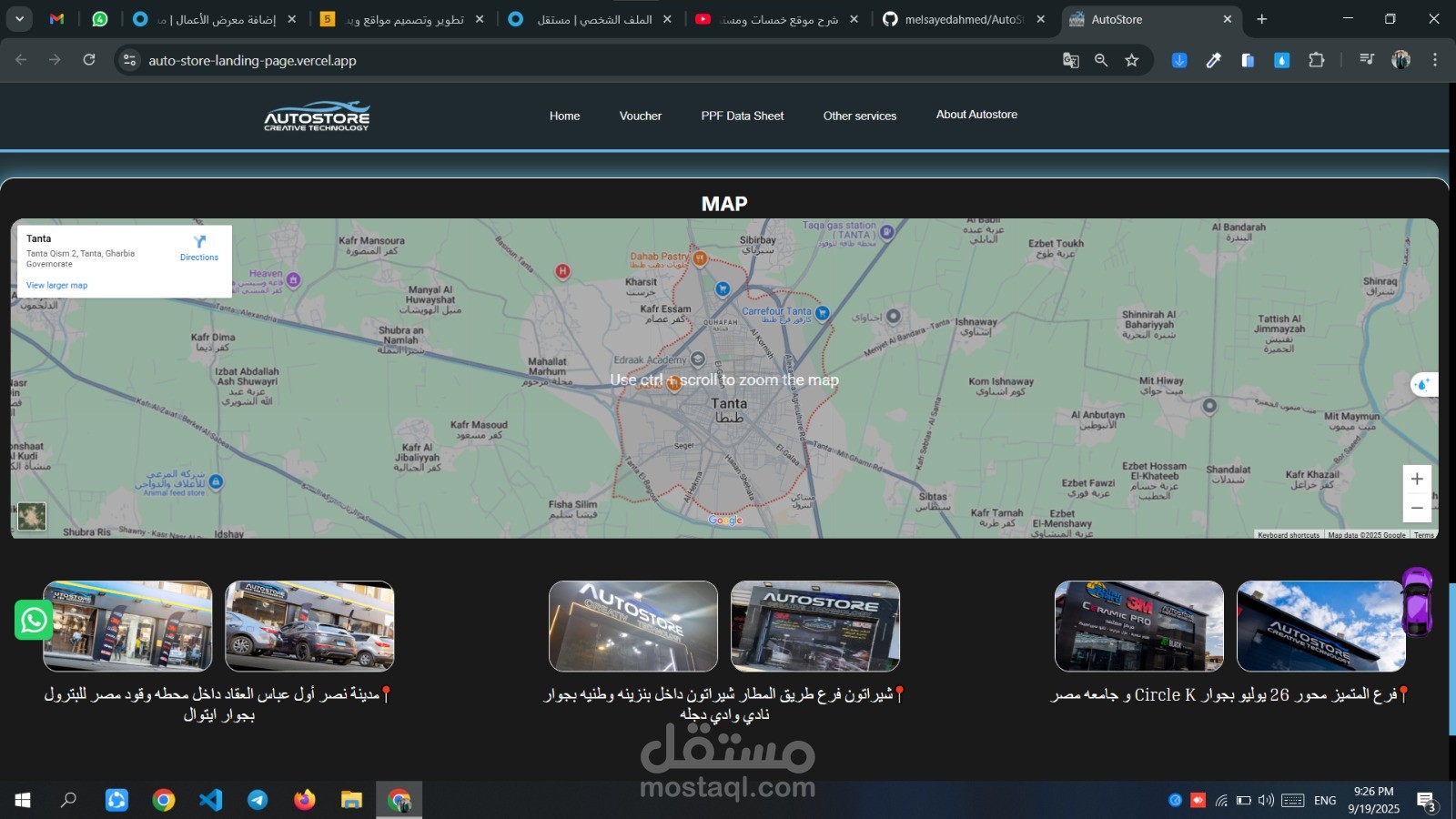Open the zoom magnifier in address bar

(x=1101, y=60)
